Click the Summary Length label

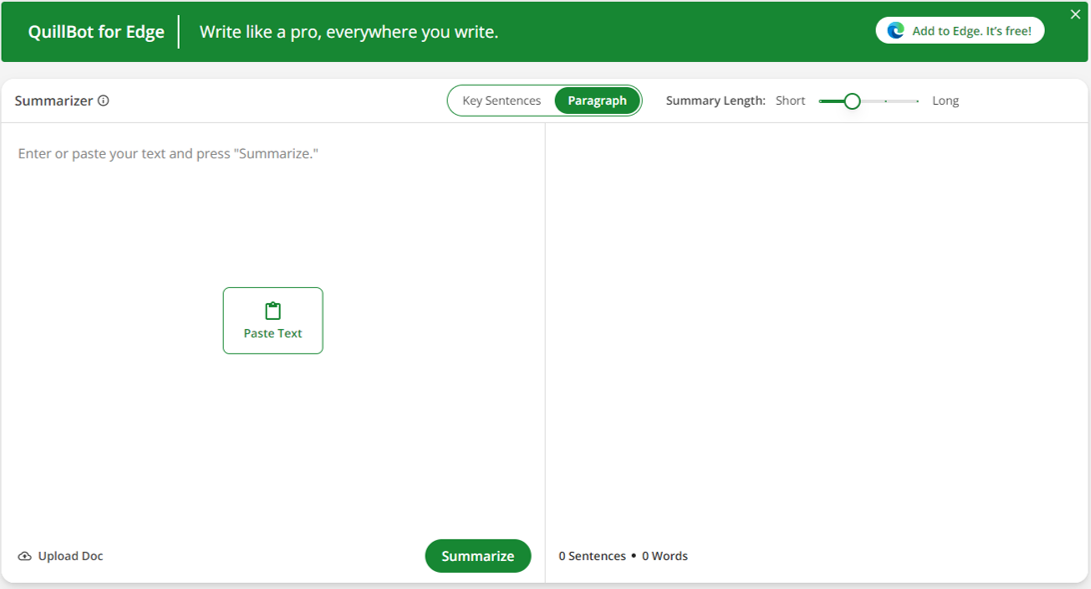[x=715, y=101]
